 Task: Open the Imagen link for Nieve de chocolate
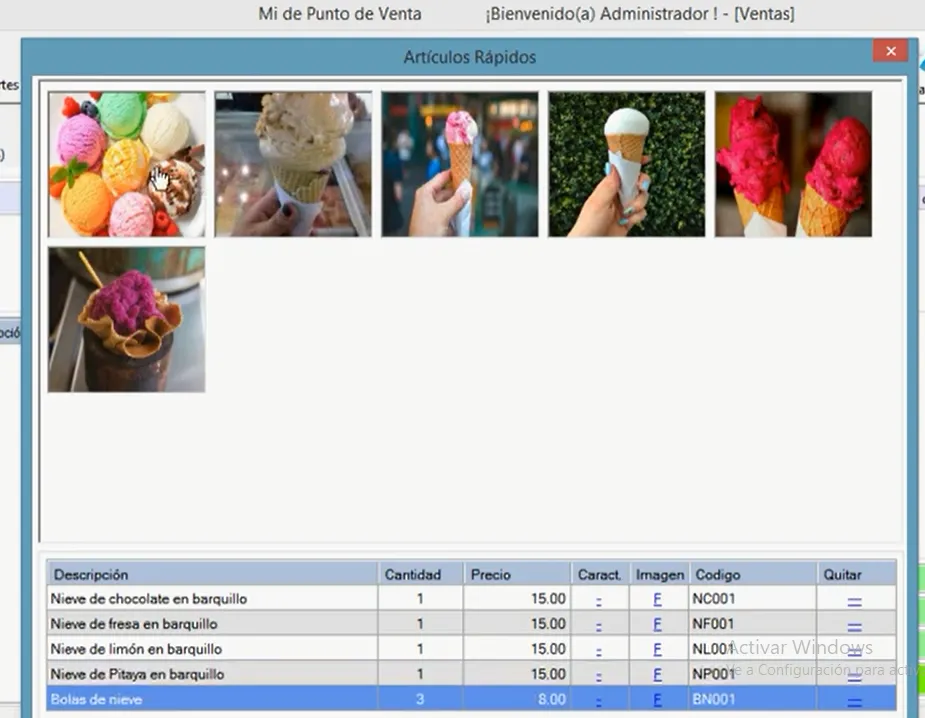pos(659,598)
